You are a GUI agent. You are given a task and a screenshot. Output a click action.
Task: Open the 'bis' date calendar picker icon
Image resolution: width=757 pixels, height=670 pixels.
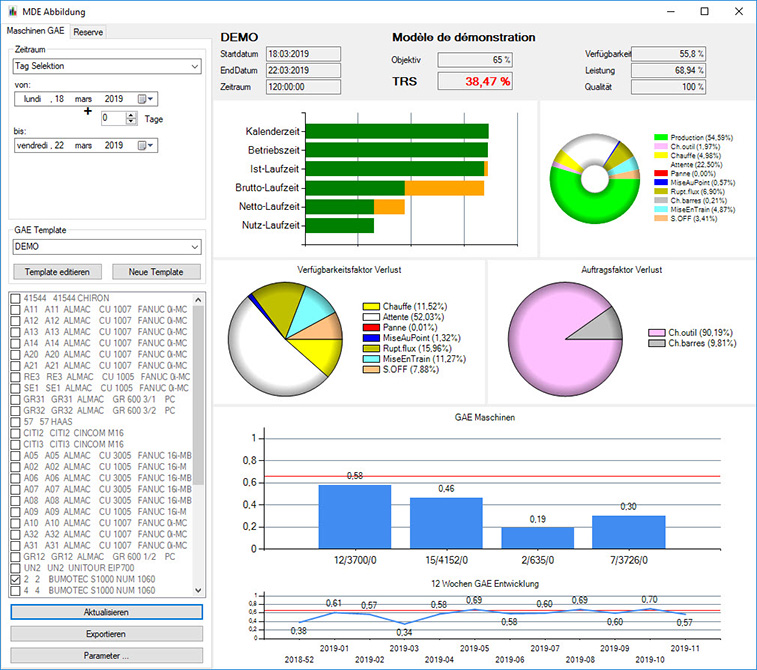point(146,145)
